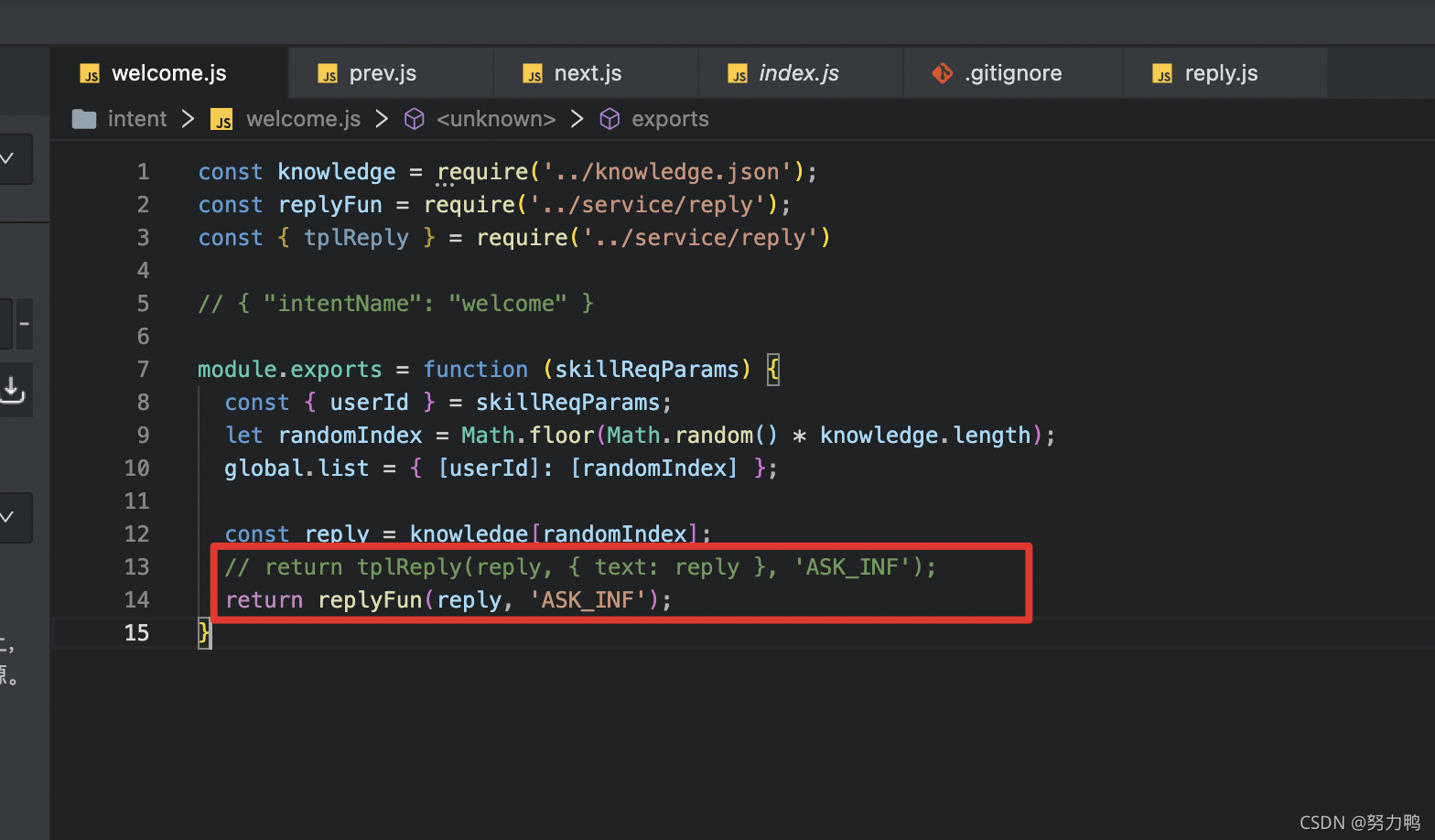This screenshot has width=1435, height=840.
Task: Click 'skillReqParams' parameter on line 7
Action: pyautogui.click(x=647, y=370)
